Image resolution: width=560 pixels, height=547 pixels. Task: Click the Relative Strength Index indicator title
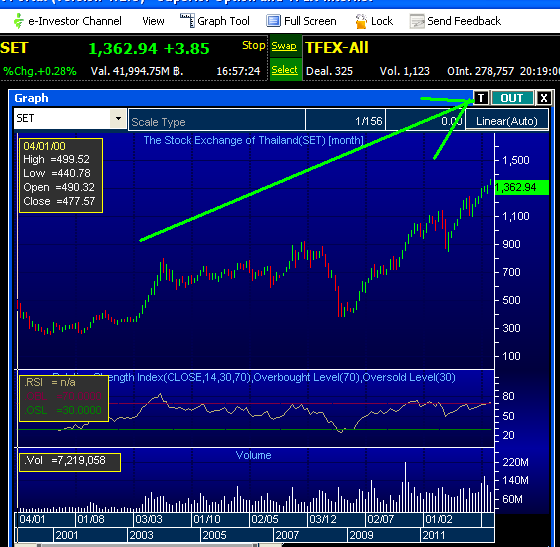254,377
